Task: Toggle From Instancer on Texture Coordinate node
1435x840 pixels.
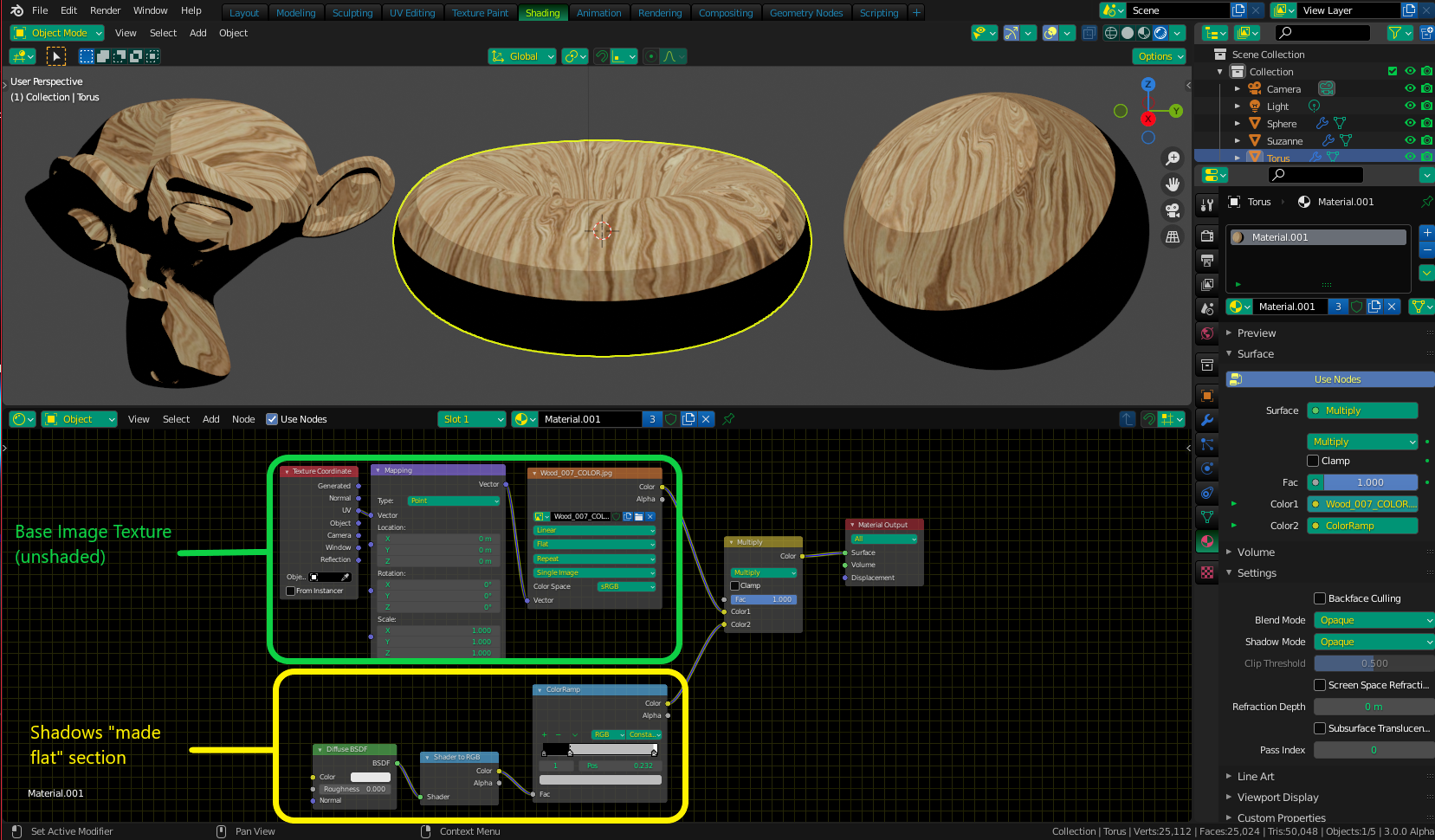Action: (290, 591)
